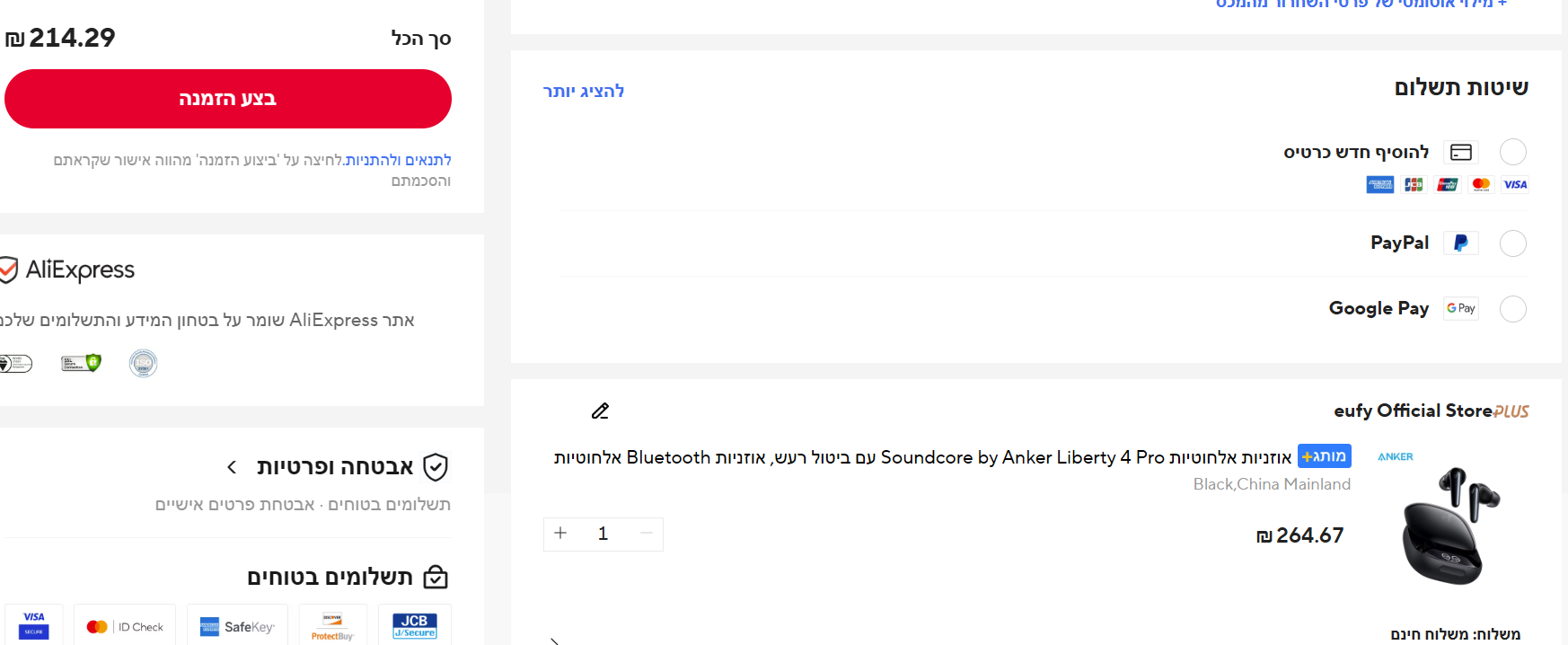Click the credit card icon

1461,153
